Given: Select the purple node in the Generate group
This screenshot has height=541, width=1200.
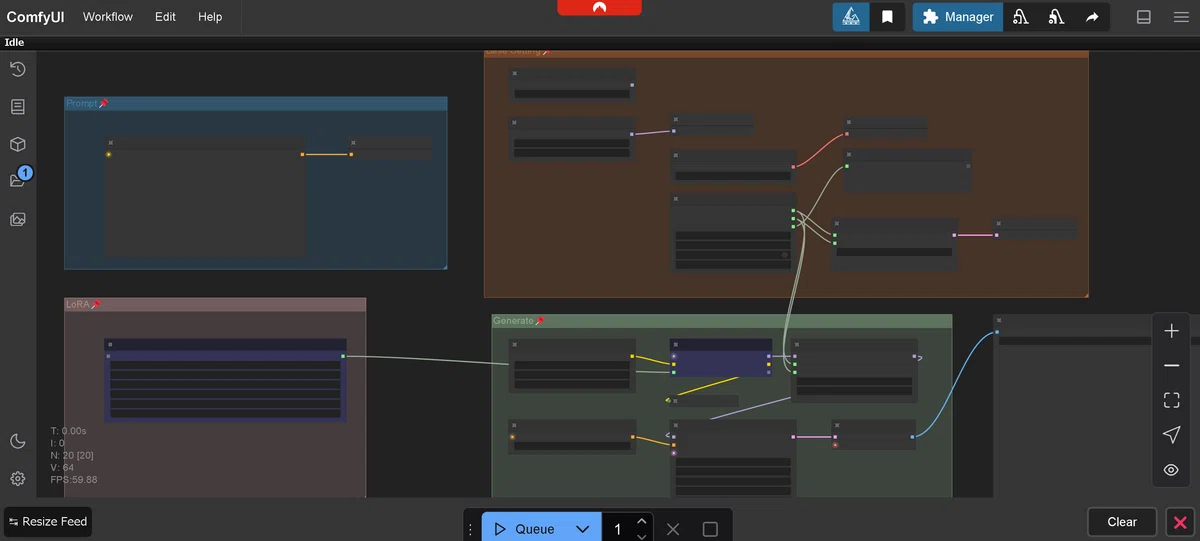Looking at the screenshot, I should (721, 358).
